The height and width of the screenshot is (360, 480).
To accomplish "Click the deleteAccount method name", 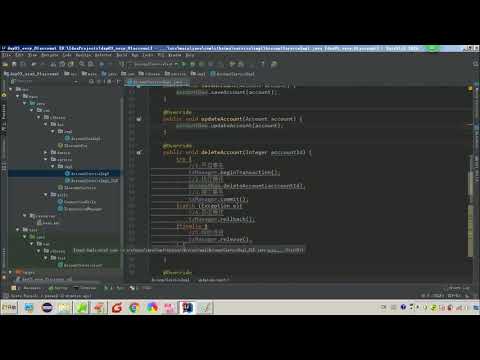I will 221,152.
